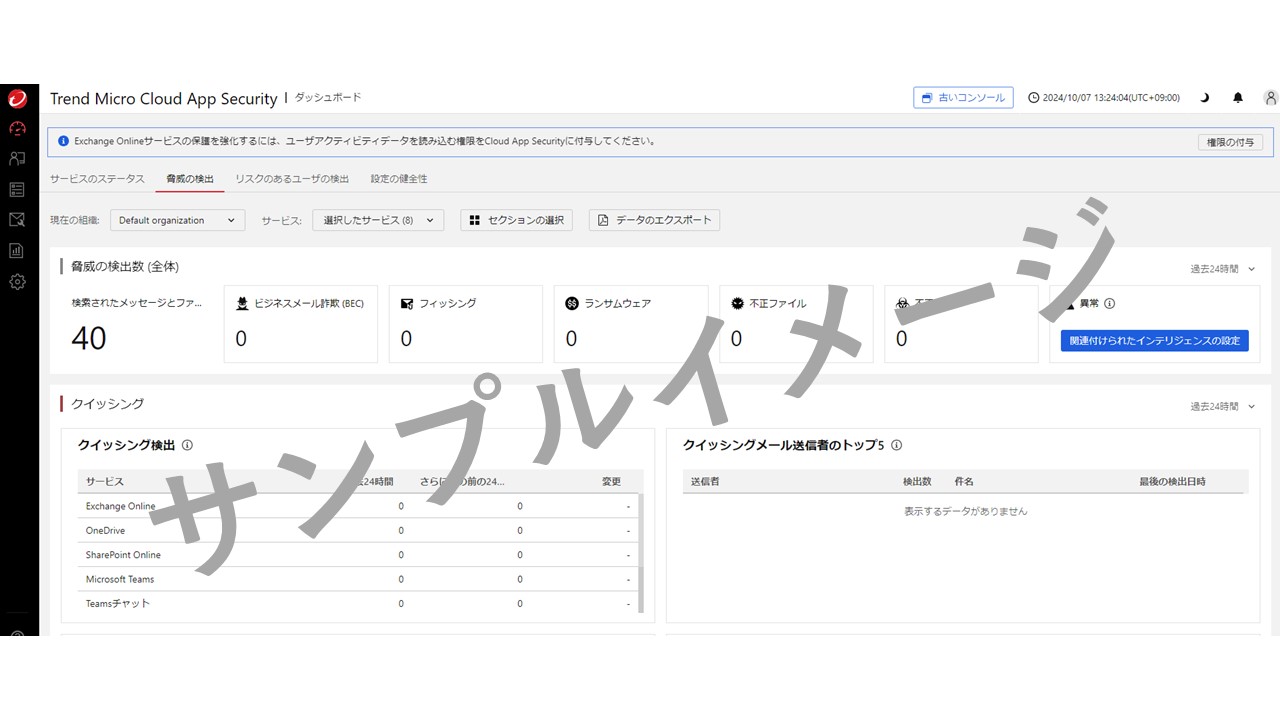1280x720 pixels.
Task: Click the 権限の付与 button
Action: pyautogui.click(x=1230, y=142)
